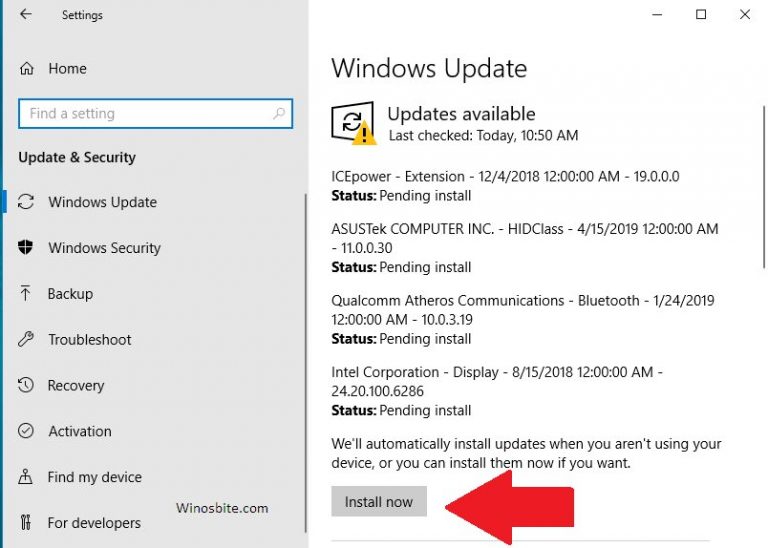Go to the Activation section

tap(80, 432)
